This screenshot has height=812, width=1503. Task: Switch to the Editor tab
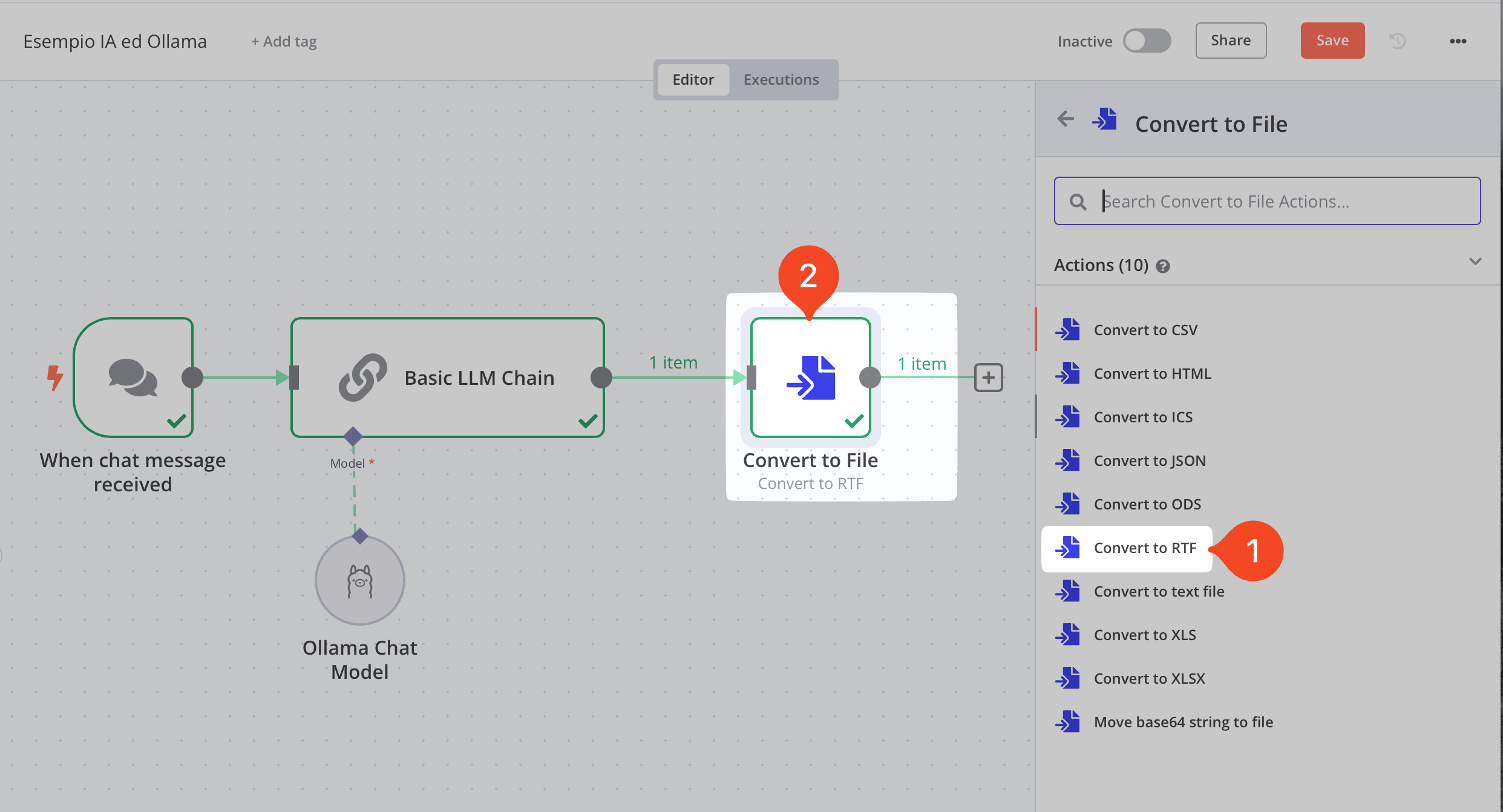[x=693, y=79]
